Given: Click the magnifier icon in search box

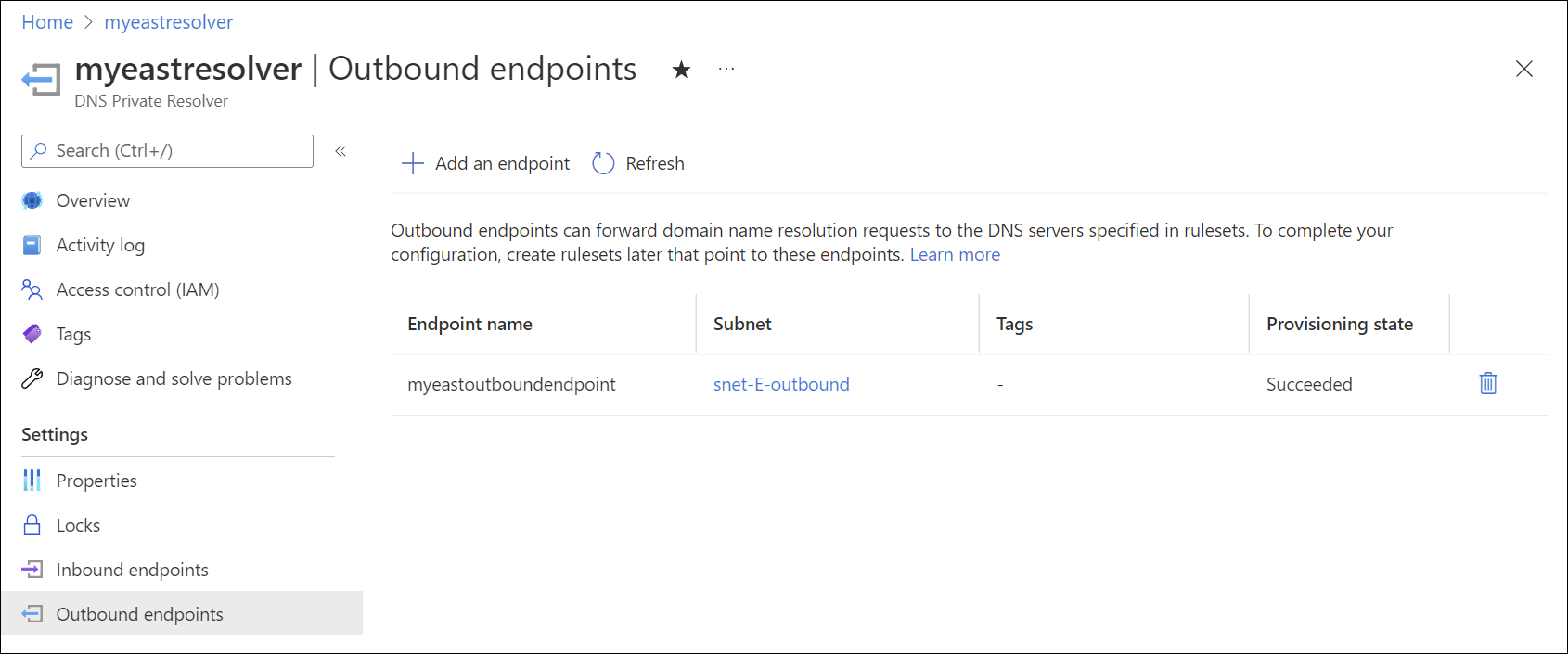Looking at the screenshot, I should coord(38,150).
